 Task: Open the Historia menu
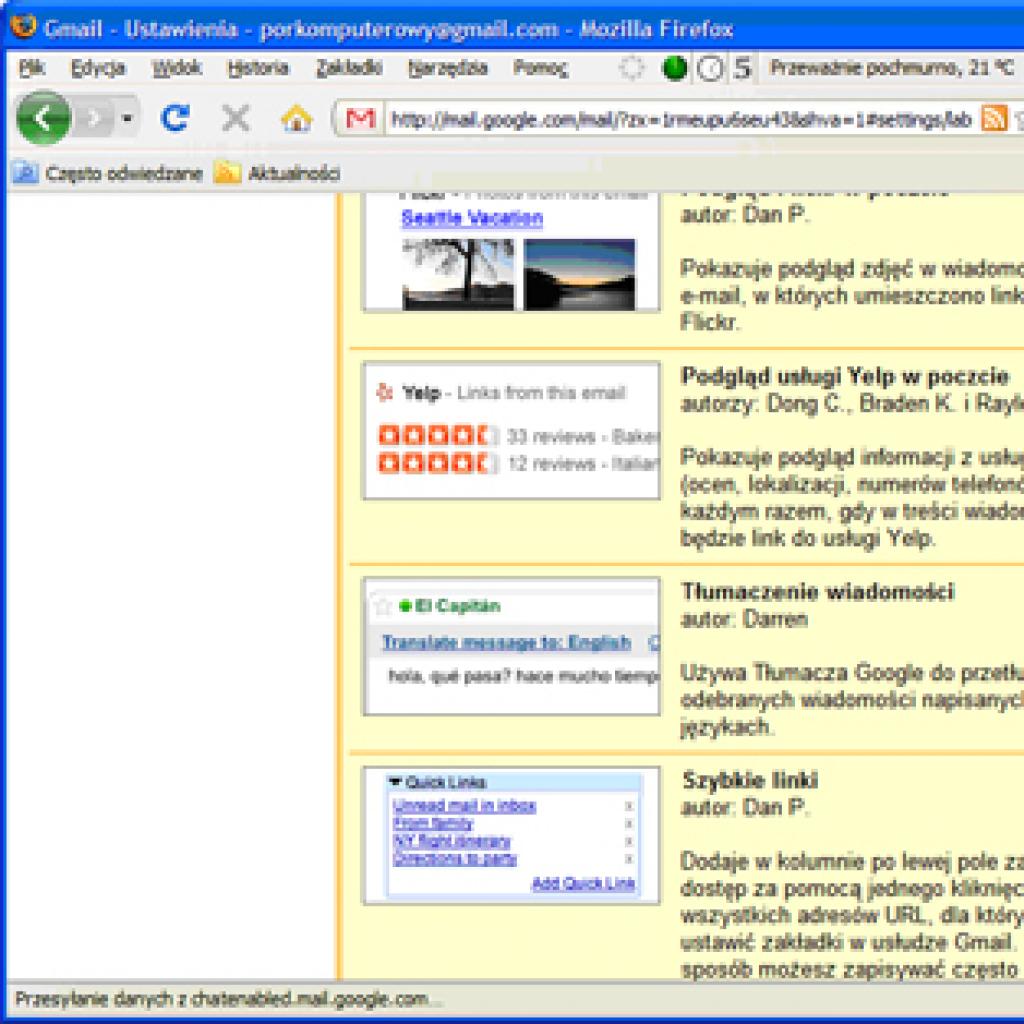(258, 68)
